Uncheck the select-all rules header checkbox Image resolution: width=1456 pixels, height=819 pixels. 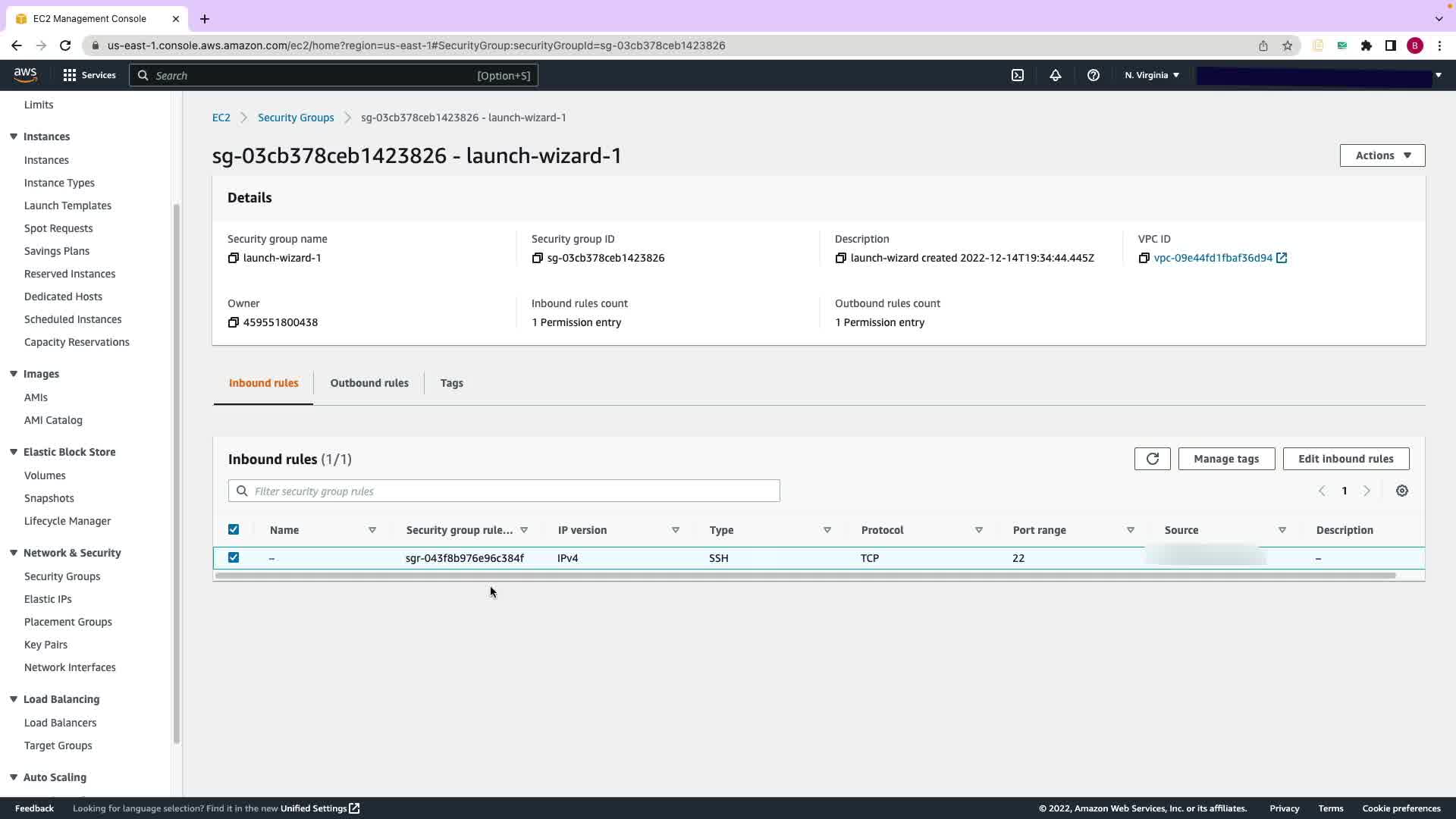(234, 529)
